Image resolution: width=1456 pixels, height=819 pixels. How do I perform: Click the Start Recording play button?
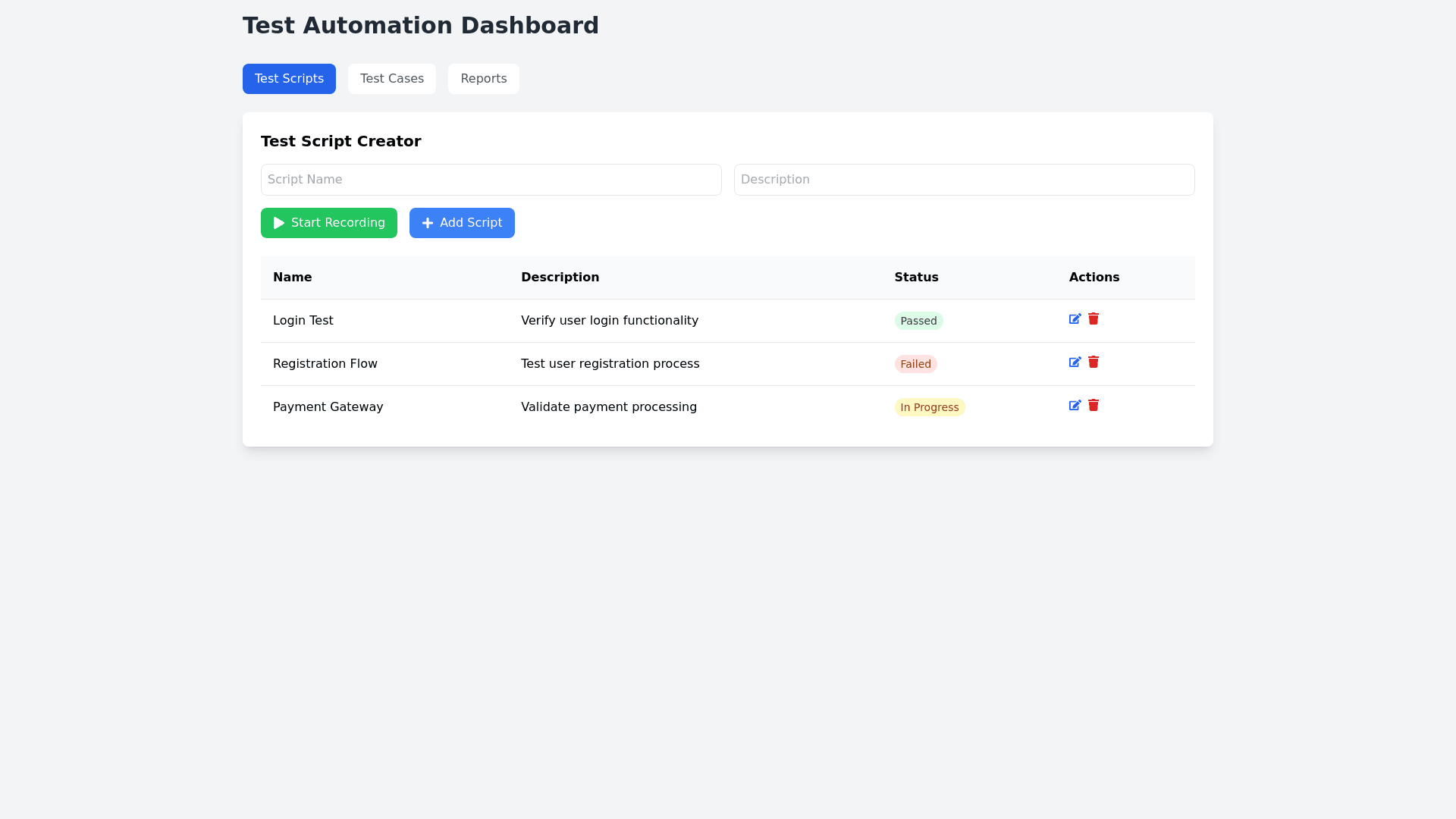click(x=328, y=223)
